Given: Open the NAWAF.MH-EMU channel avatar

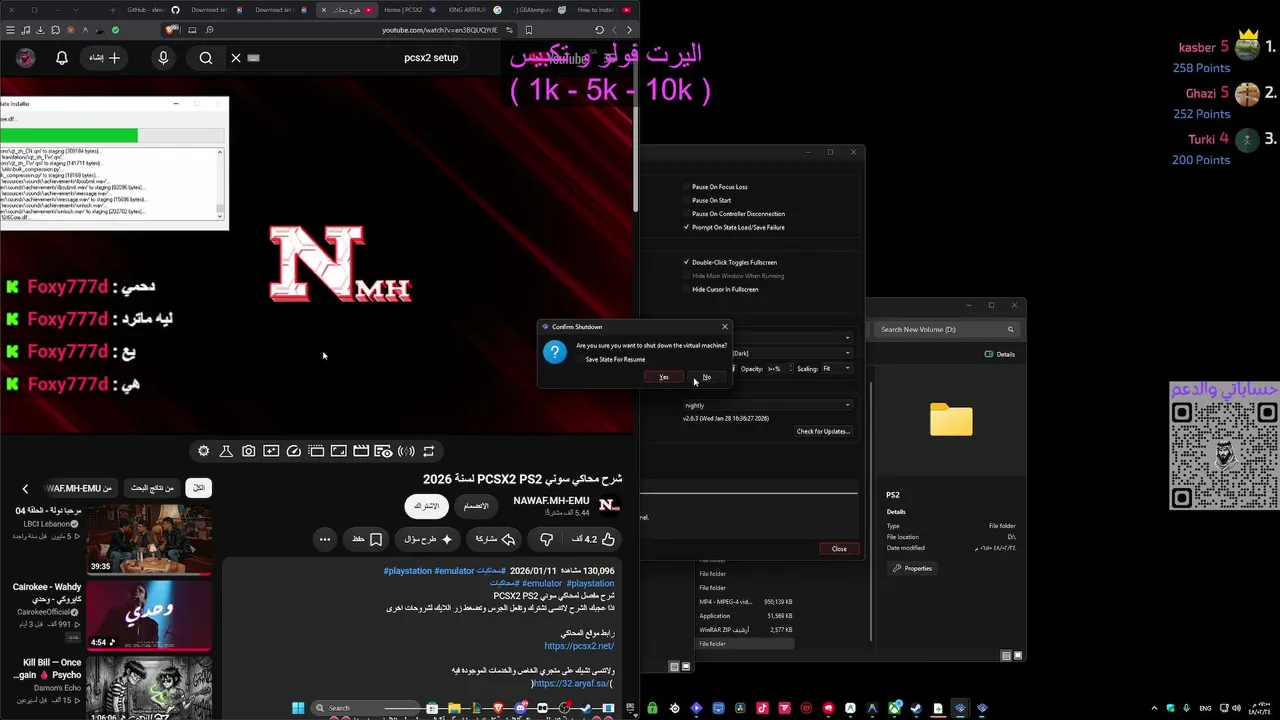Looking at the screenshot, I should (609, 506).
